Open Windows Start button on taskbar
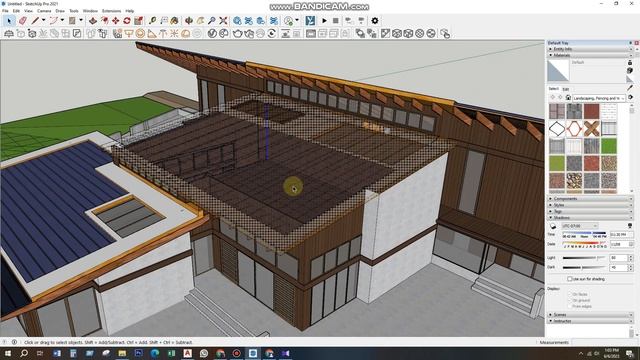Viewport: 640px width, 360px height. (x=7, y=353)
